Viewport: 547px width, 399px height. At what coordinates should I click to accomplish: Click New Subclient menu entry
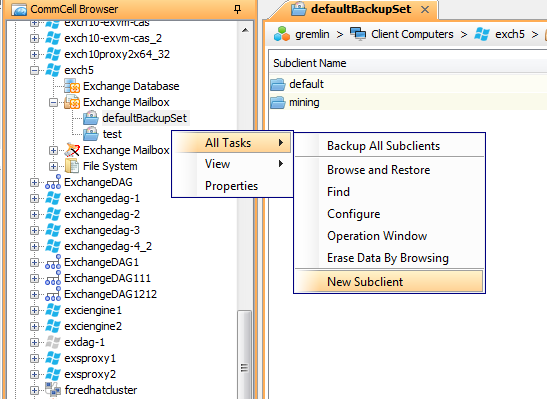tap(389, 281)
